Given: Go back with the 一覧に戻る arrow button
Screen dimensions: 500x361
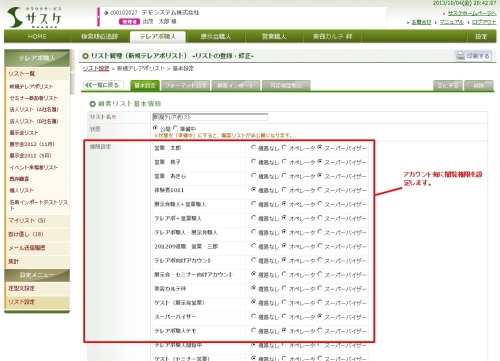Looking at the screenshot, I should pyautogui.click(x=103, y=85).
